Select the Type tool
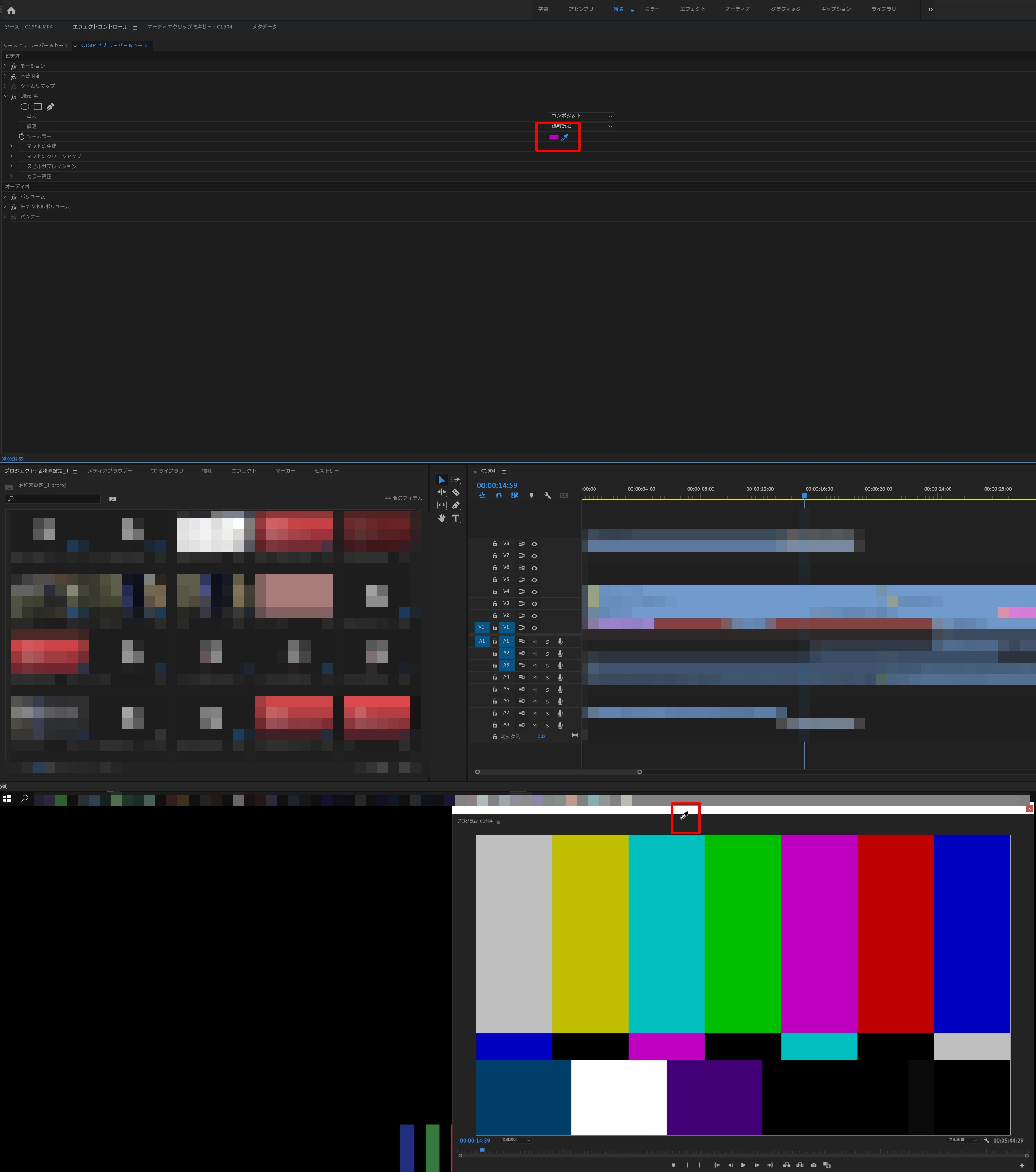The image size is (1036, 1172). click(x=456, y=518)
